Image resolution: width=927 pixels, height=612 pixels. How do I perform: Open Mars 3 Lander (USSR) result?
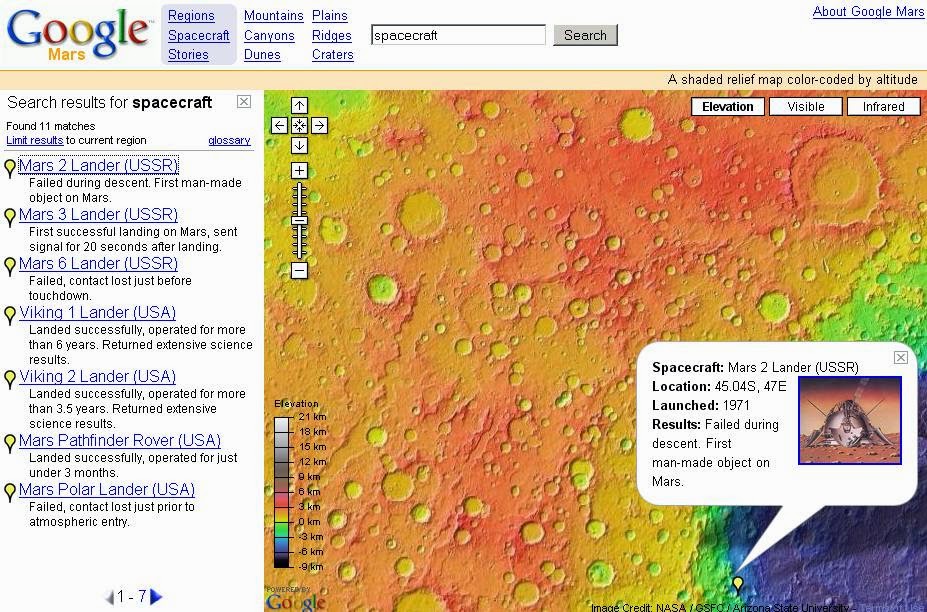(98, 214)
